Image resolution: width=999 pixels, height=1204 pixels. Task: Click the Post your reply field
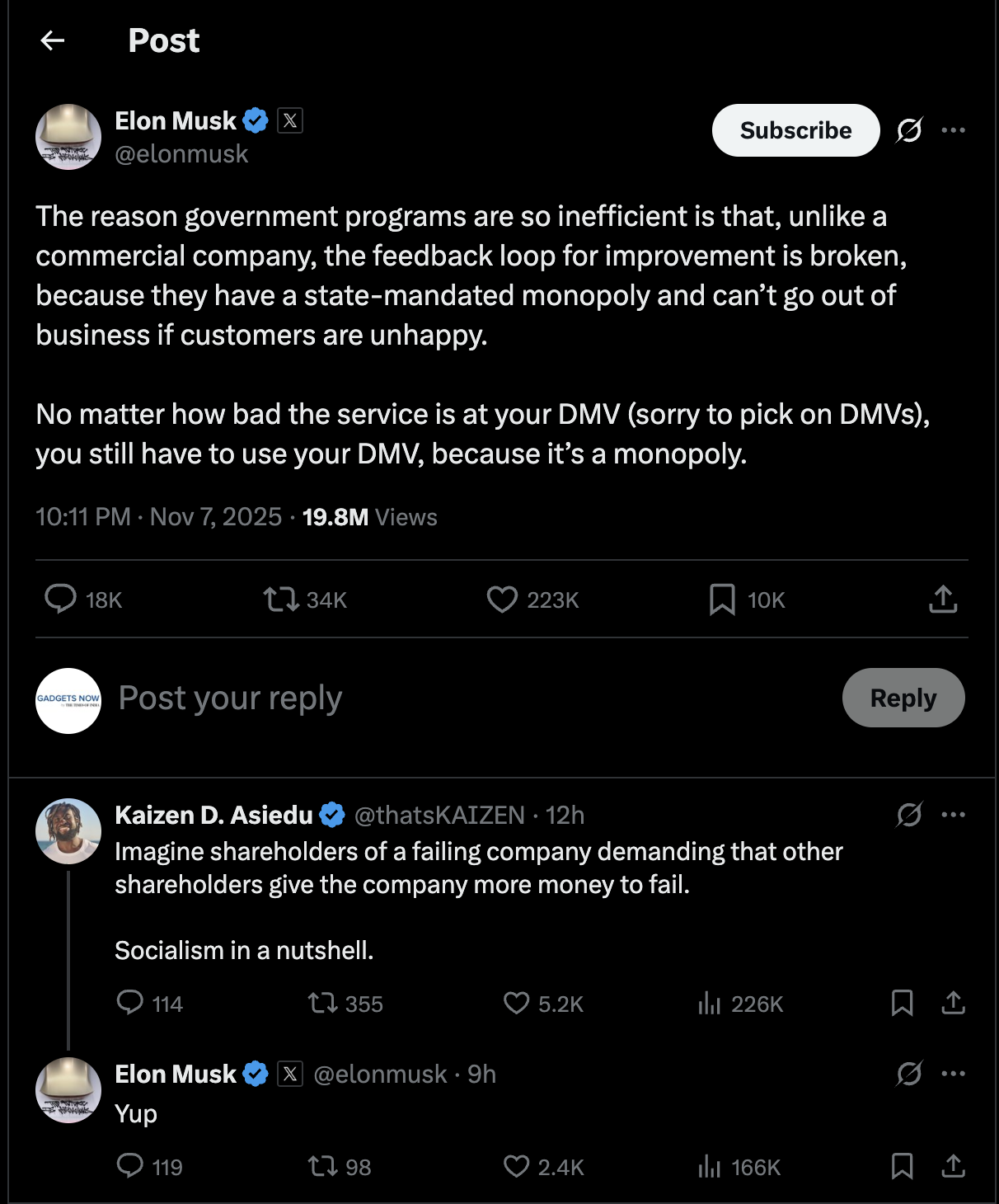pyautogui.click(x=229, y=698)
